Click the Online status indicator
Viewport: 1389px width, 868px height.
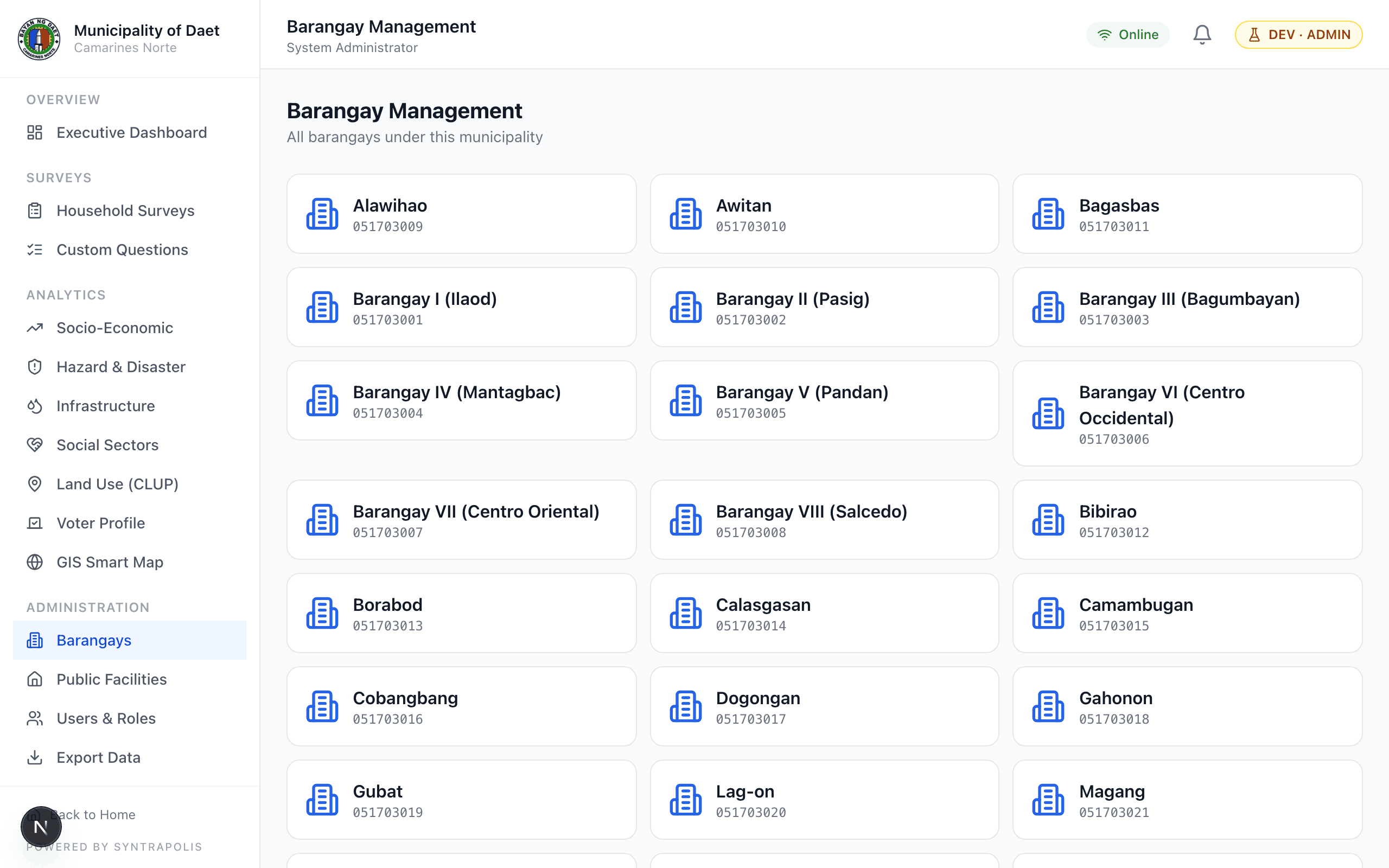(x=1127, y=34)
